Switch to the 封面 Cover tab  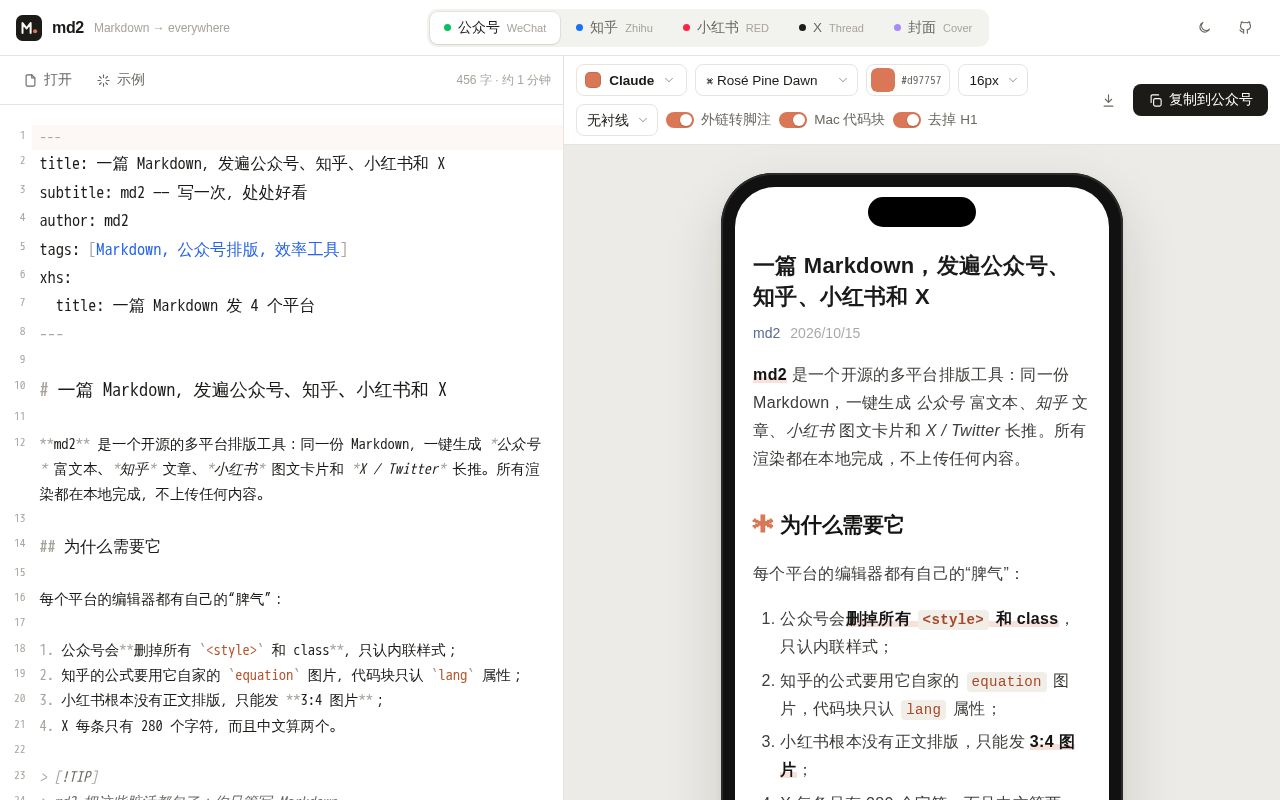point(933,28)
